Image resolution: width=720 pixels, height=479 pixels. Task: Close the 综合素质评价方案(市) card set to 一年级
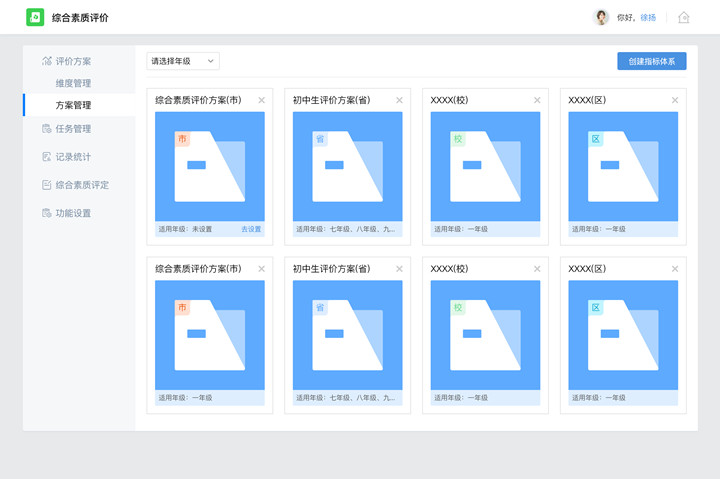point(261,269)
